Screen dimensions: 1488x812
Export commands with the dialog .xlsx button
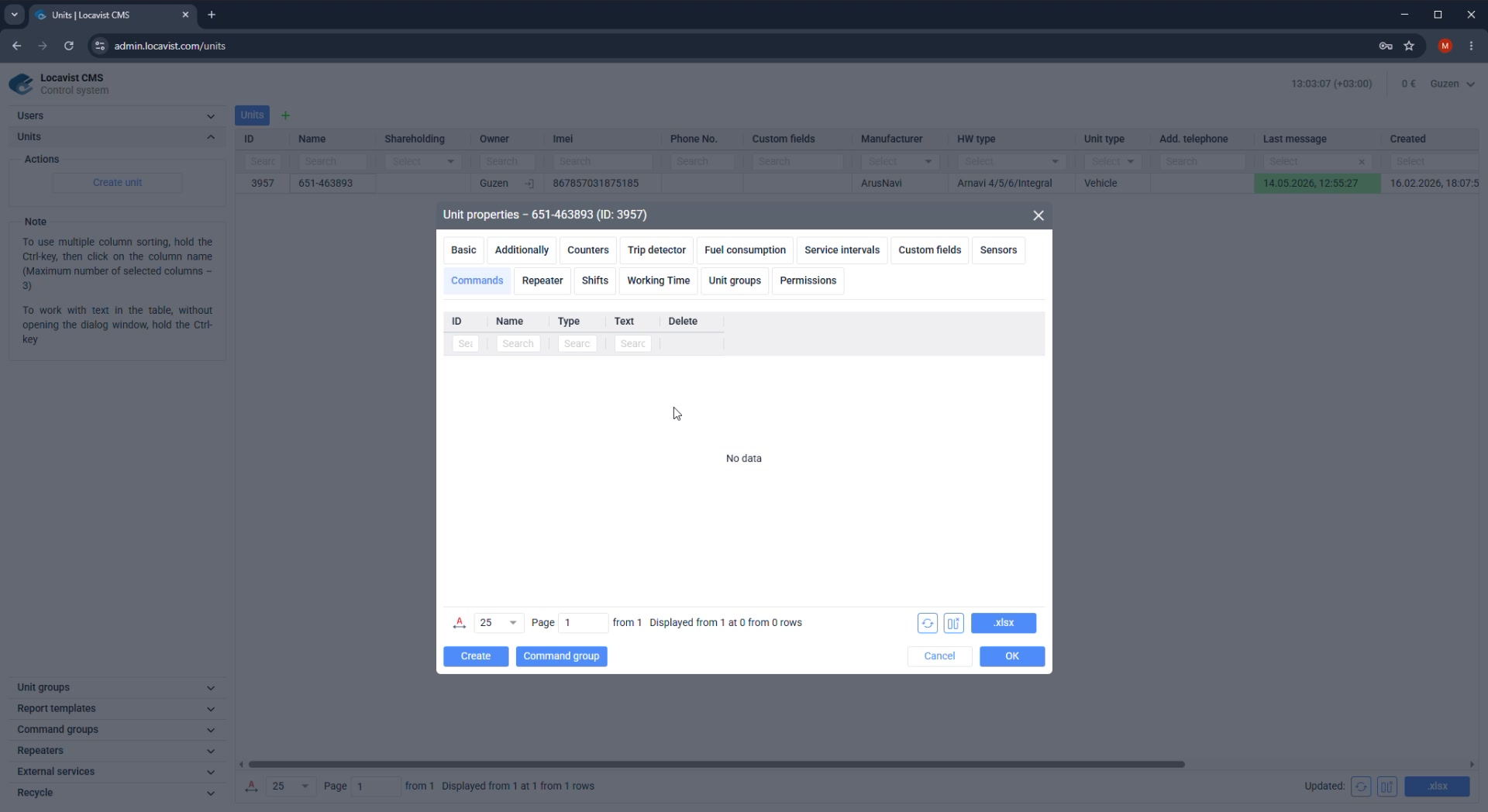click(1004, 623)
